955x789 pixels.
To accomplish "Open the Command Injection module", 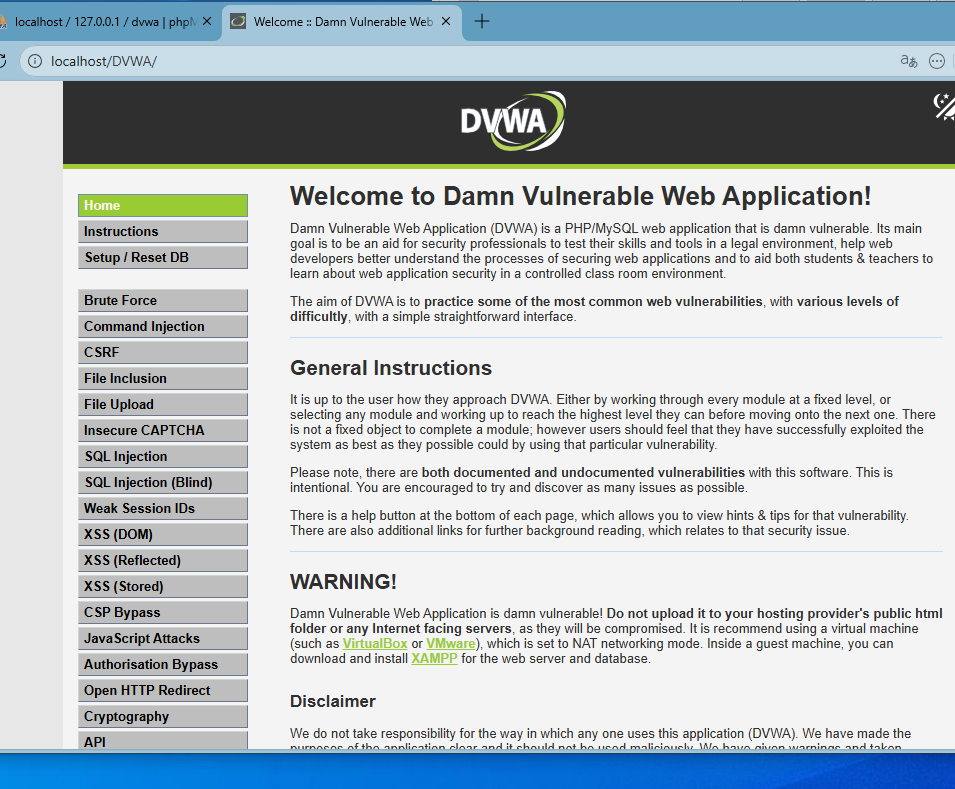I will pos(163,327).
